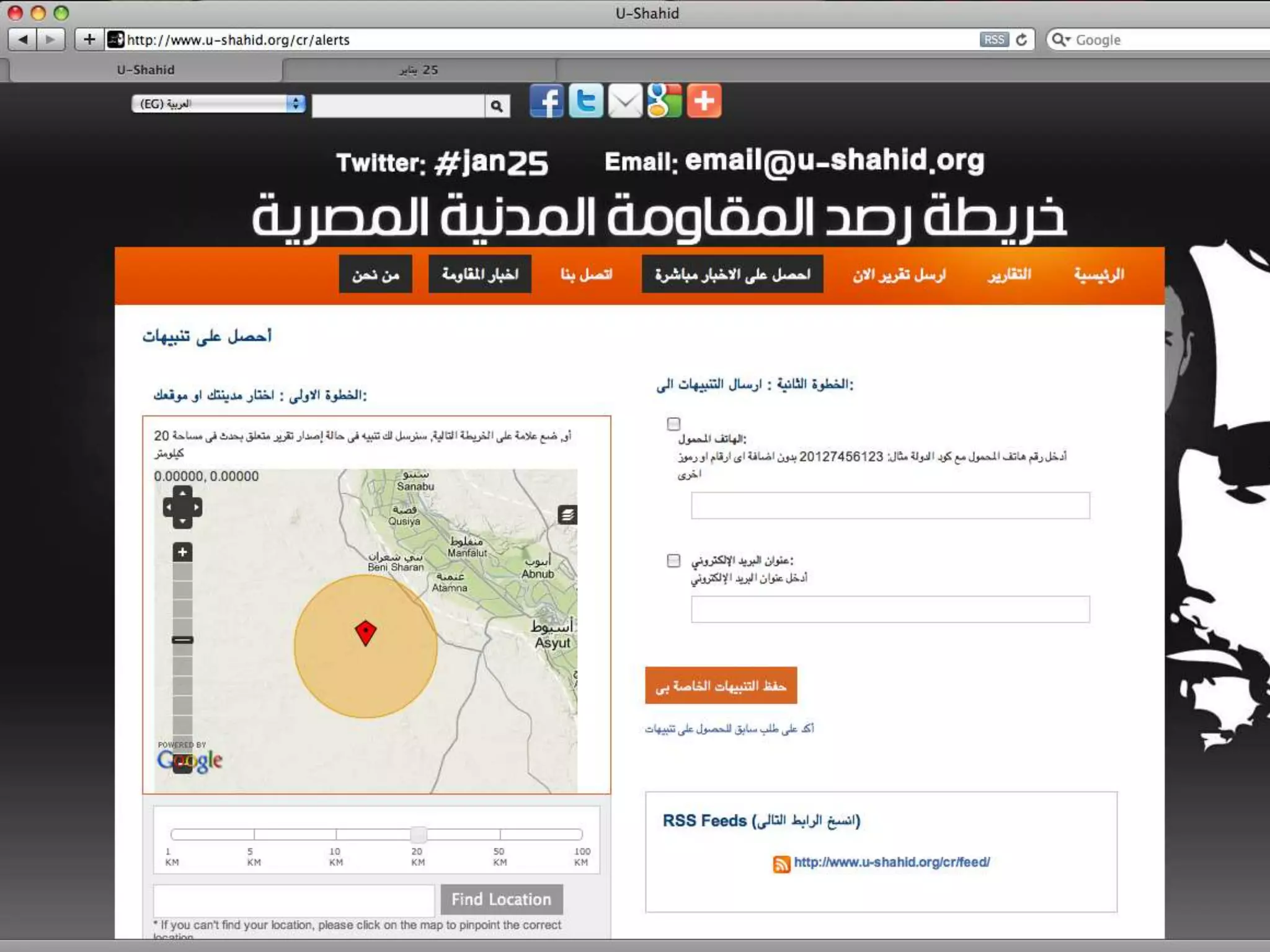
Task: Click the 50 KM mark on radius slider
Action: tap(500, 834)
